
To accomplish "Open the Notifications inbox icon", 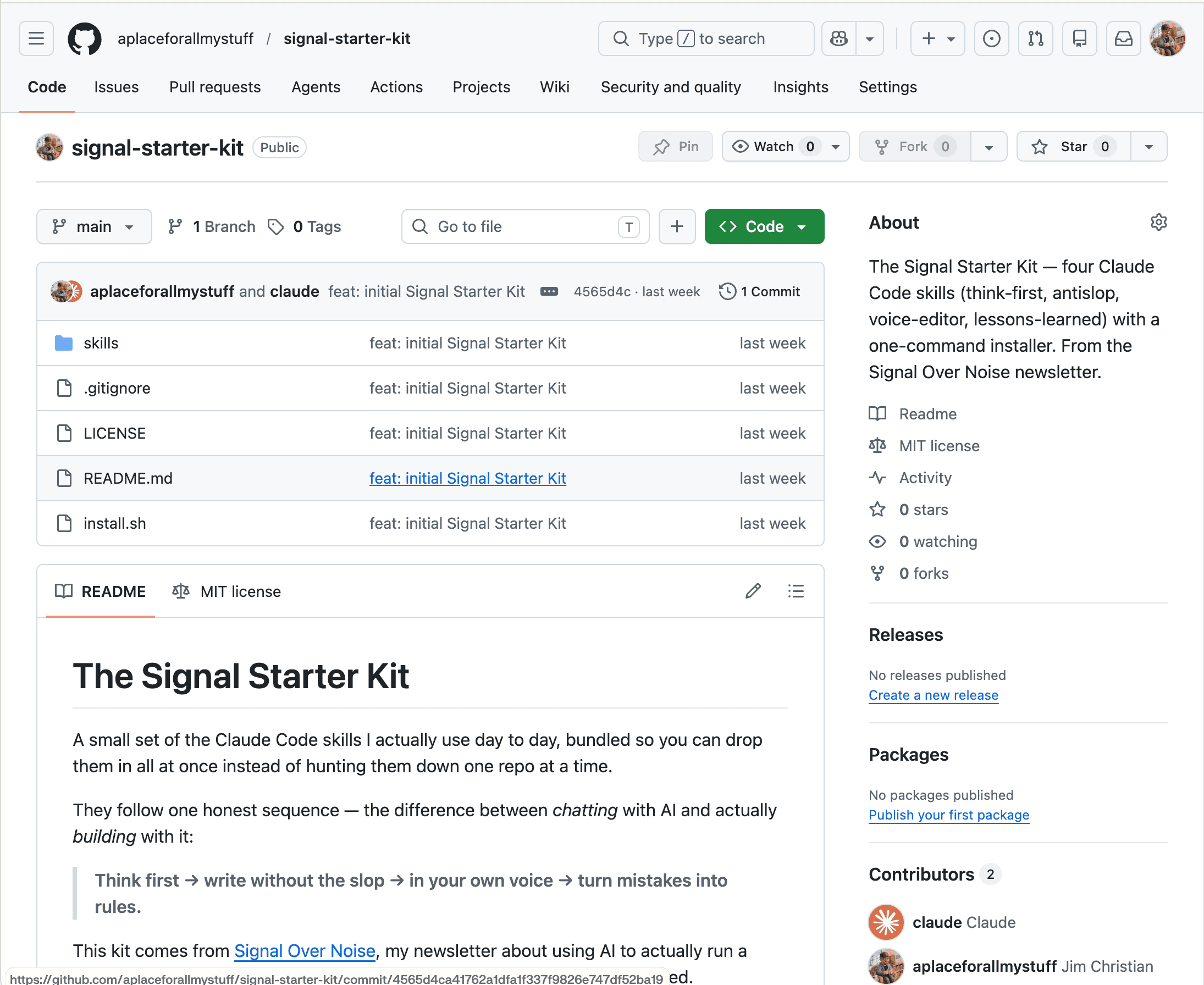I will click(1123, 38).
